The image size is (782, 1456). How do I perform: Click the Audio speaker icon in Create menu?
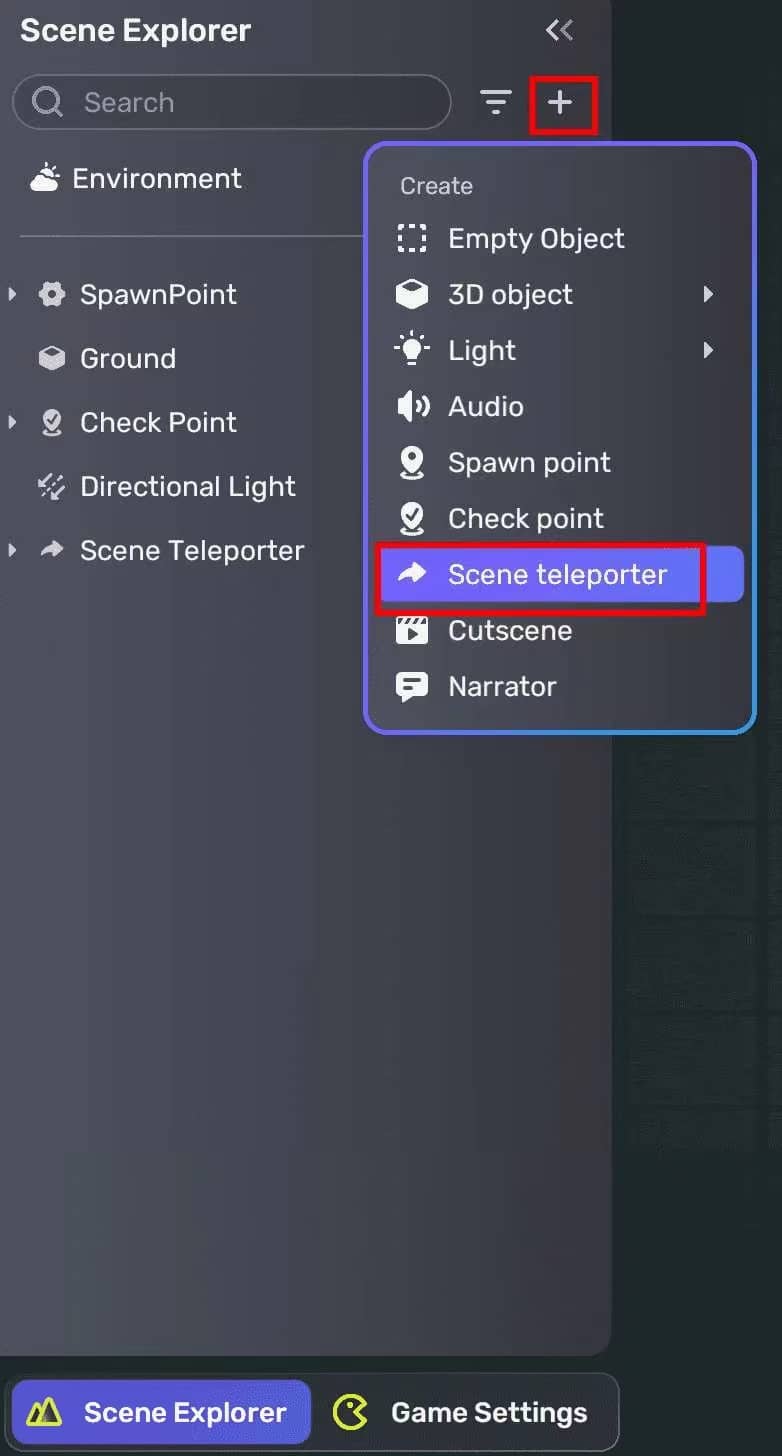[412, 406]
